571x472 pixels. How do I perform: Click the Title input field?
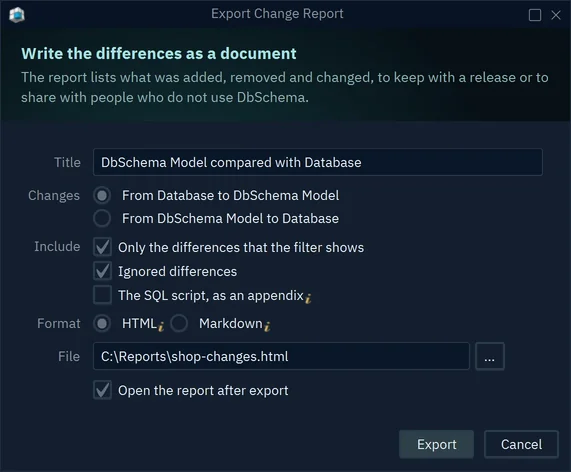click(318, 162)
